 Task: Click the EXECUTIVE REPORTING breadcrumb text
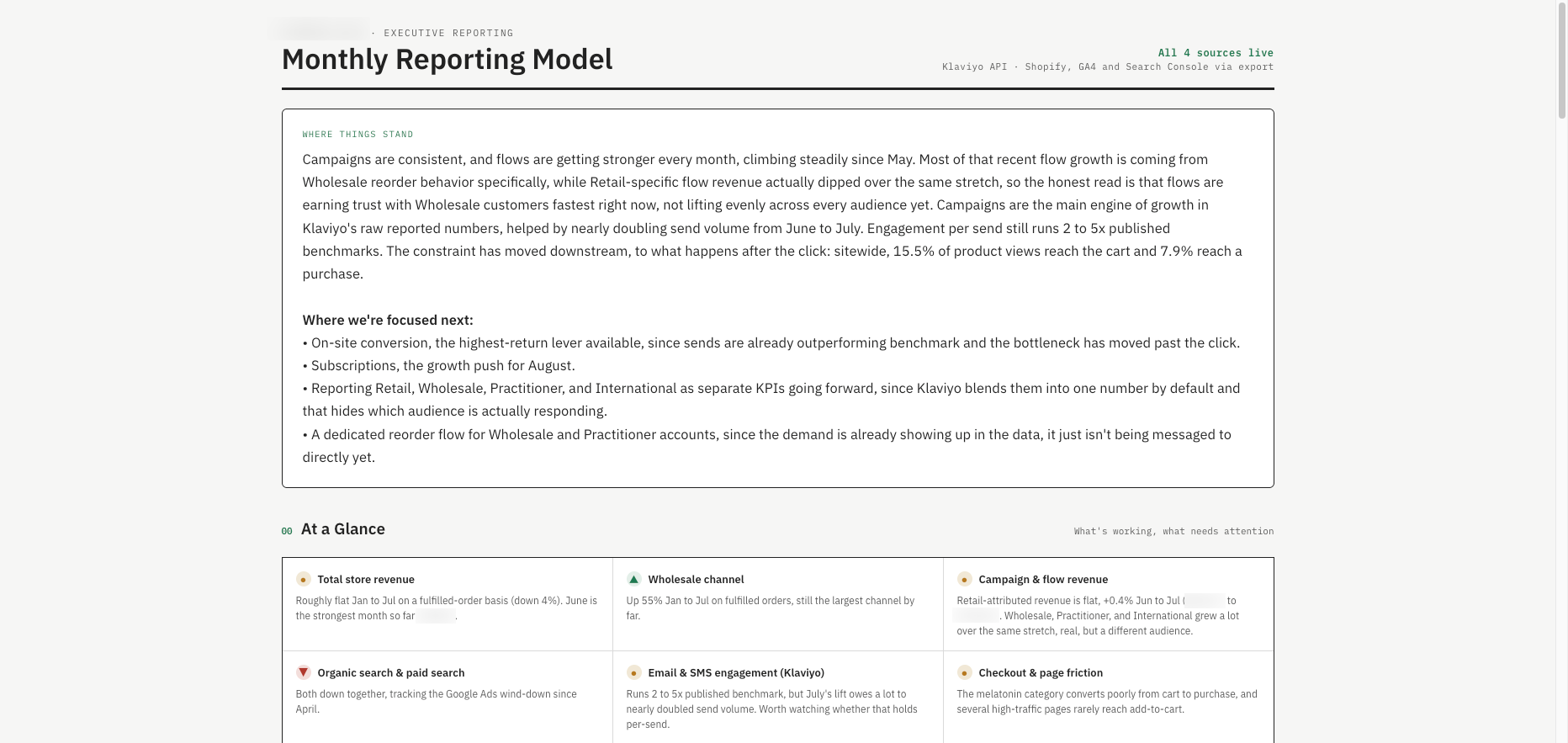pyautogui.click(x=448, y=34)
